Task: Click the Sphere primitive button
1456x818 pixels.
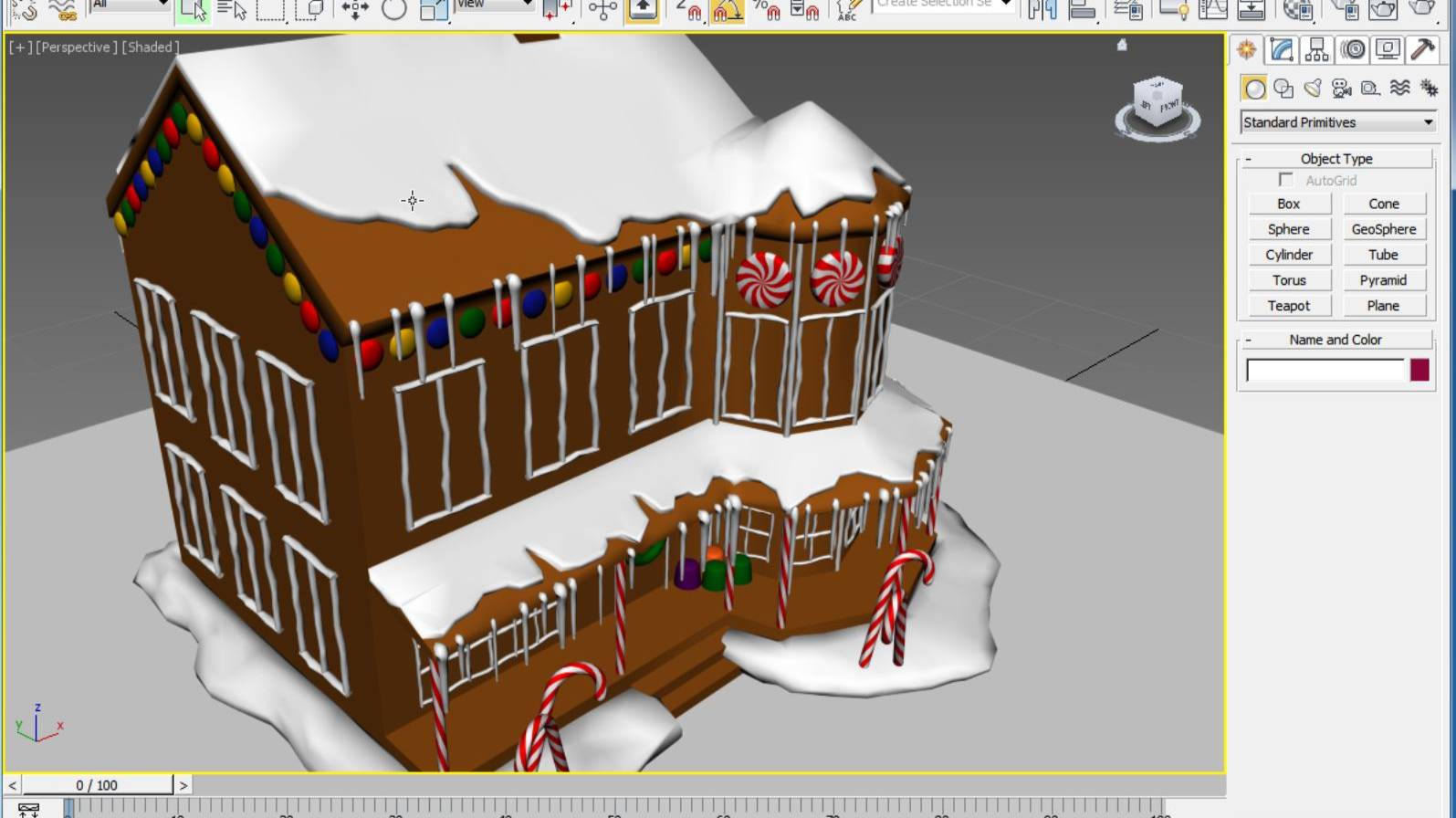Action: 1288,229
